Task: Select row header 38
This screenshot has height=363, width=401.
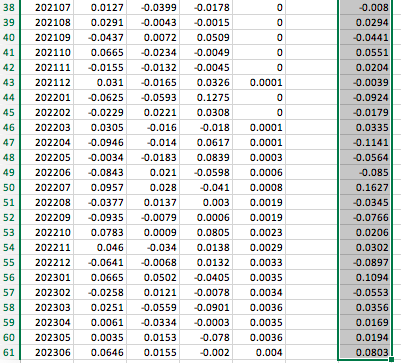Action: (9, 7)
